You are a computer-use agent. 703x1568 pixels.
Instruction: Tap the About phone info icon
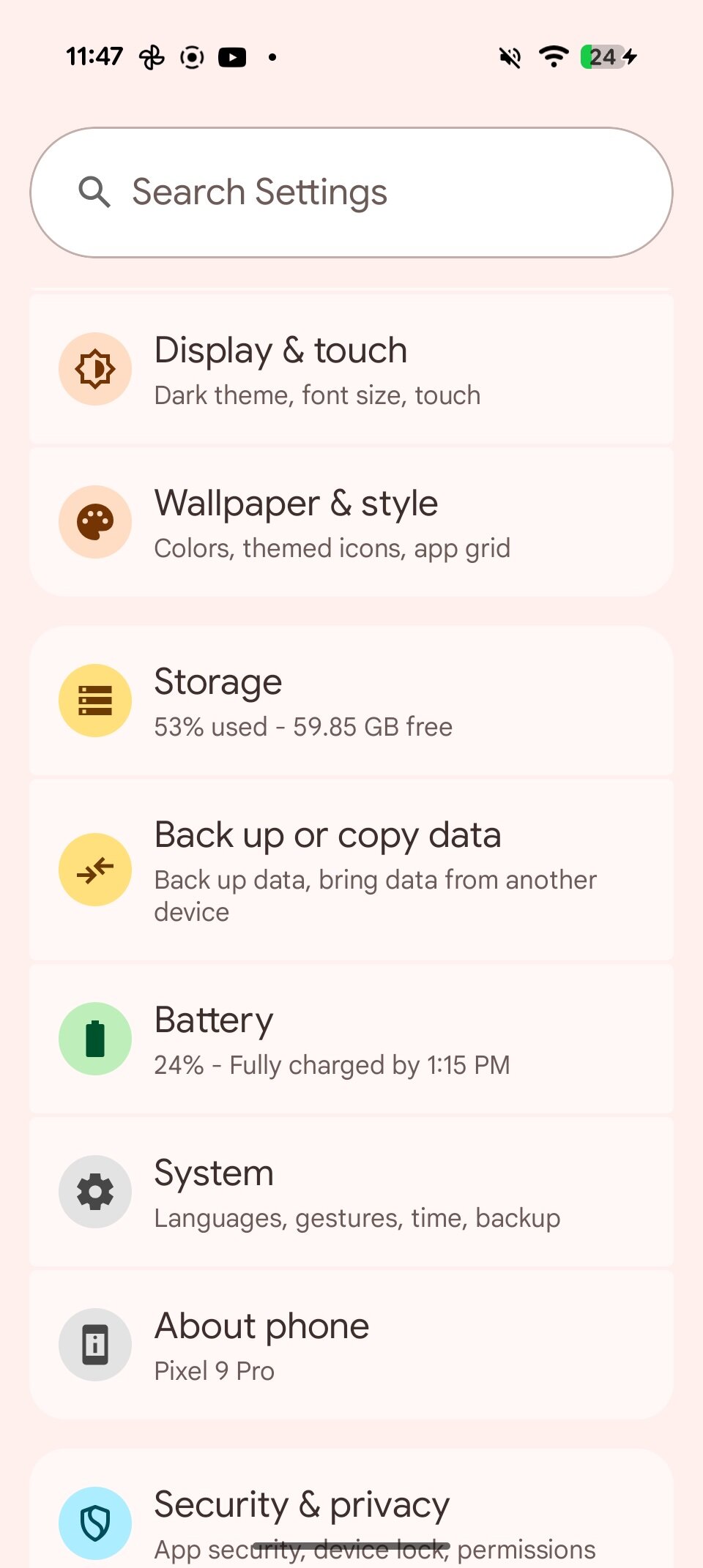pyautogui.click(x=95, y=1345)
